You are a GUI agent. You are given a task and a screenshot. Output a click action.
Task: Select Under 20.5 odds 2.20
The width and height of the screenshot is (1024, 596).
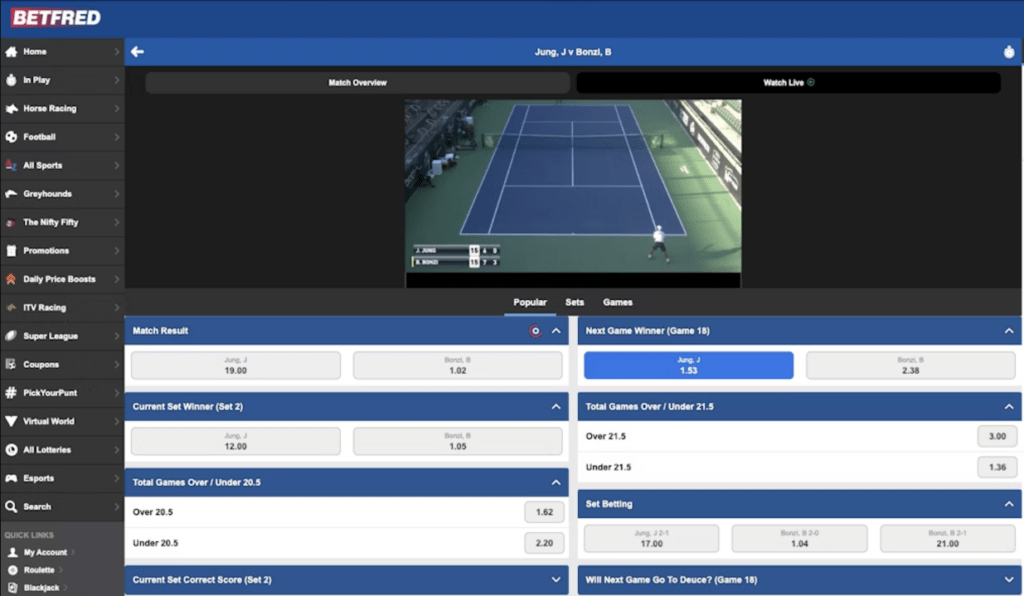pos(544,543)
